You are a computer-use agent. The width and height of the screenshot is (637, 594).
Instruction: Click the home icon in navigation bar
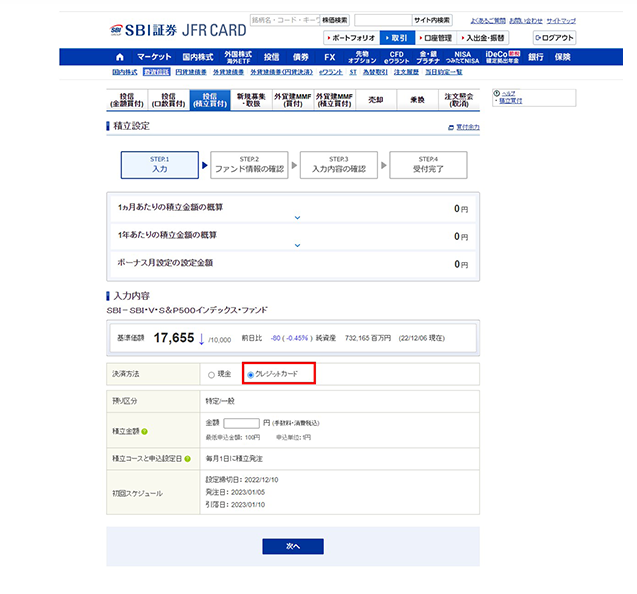coord(120,57)
